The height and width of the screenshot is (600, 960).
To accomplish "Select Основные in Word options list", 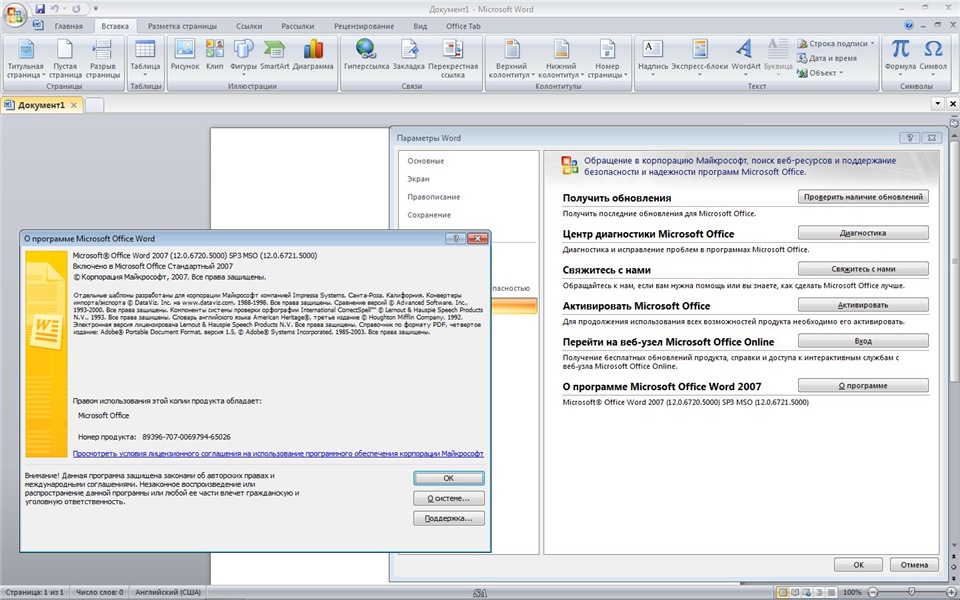I will [x=426, y=161].
